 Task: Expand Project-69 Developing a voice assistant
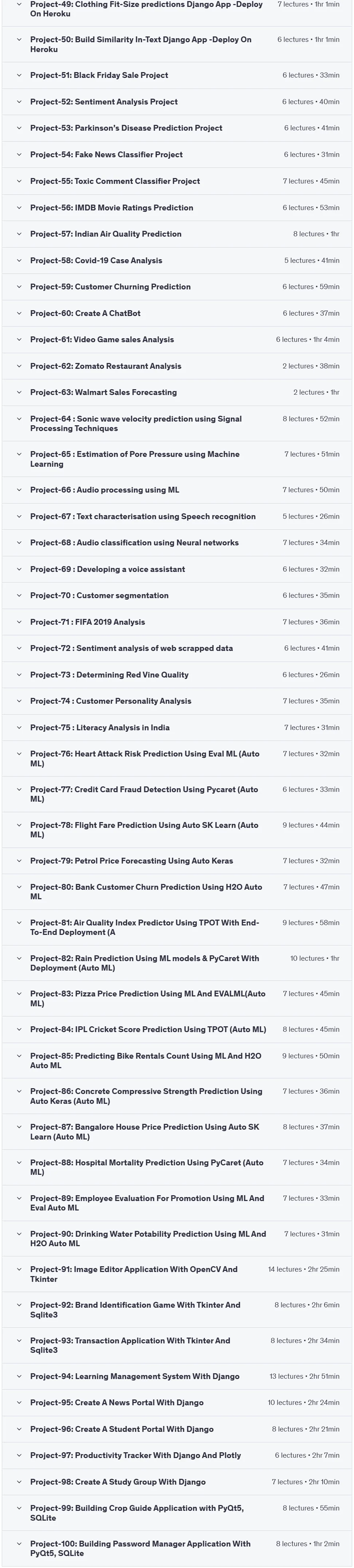pos(177,570)
